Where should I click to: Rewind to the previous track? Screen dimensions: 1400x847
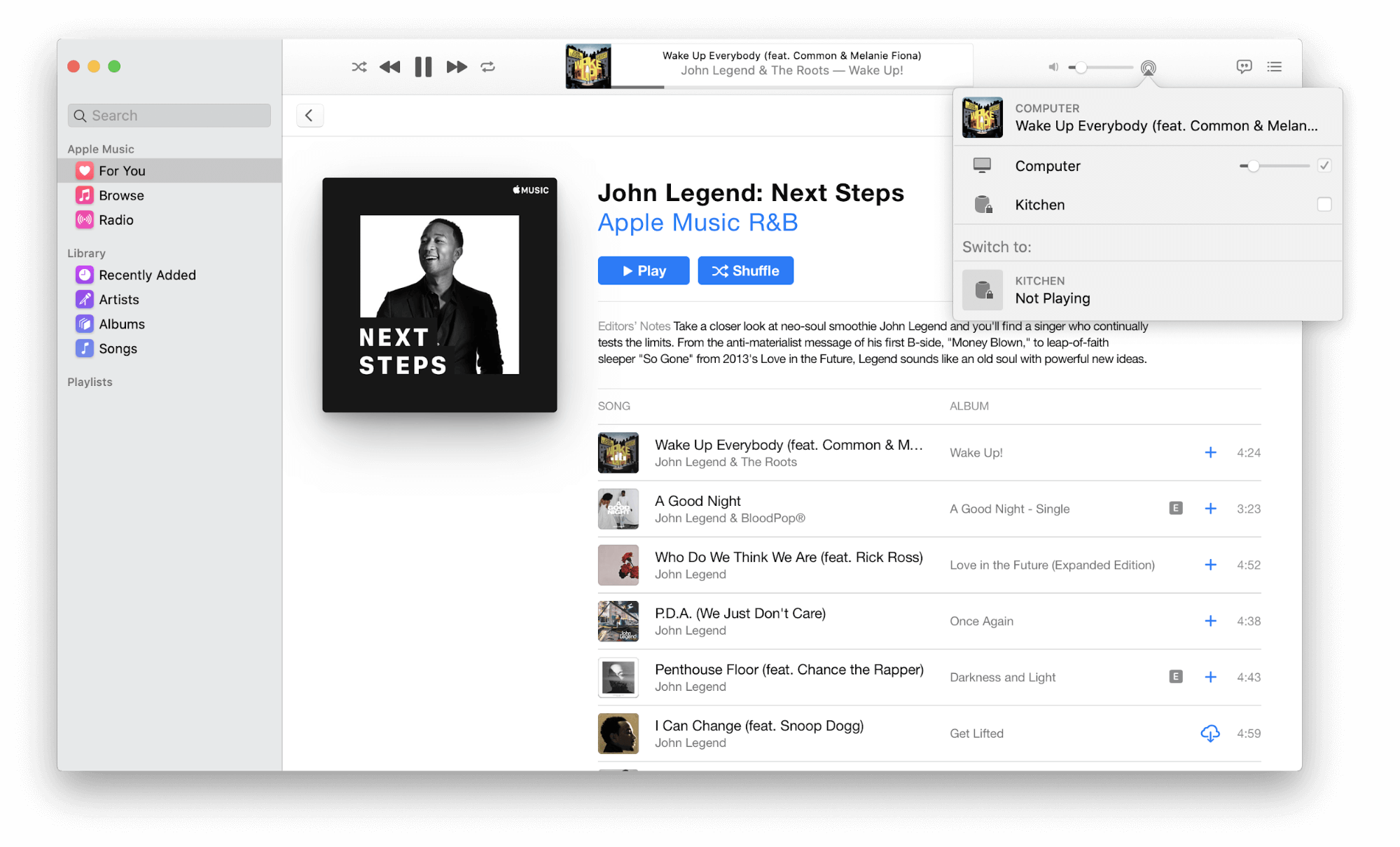coord(390,67)
